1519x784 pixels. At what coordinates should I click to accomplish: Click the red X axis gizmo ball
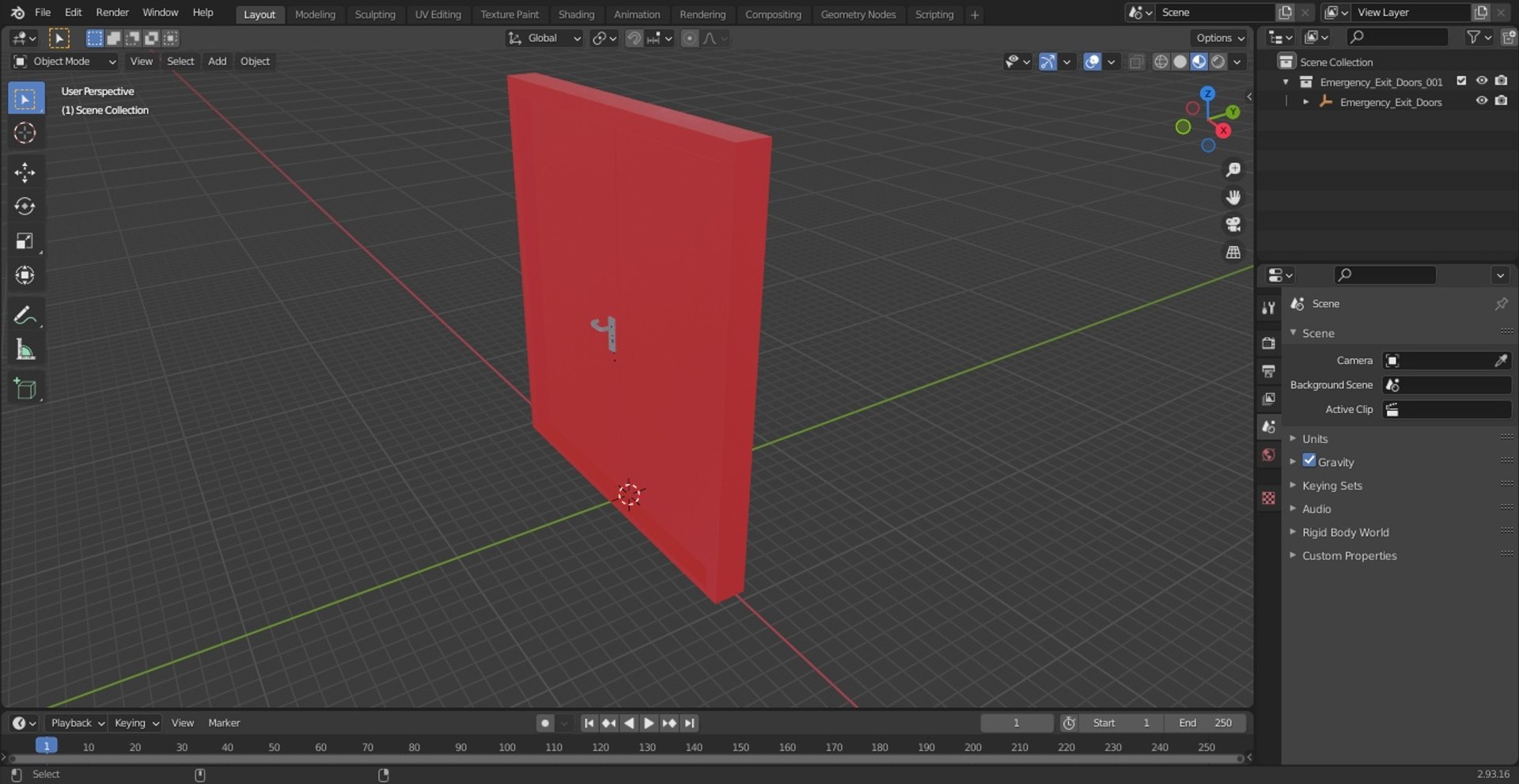[x=1224, y=131]
